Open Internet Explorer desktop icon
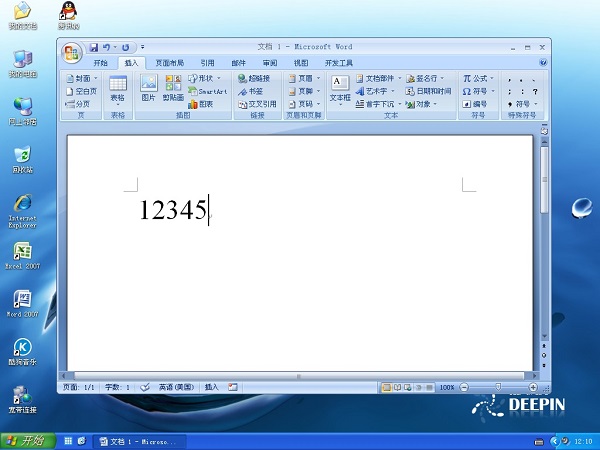Viewport: 600px width, 450px height. 22,211
